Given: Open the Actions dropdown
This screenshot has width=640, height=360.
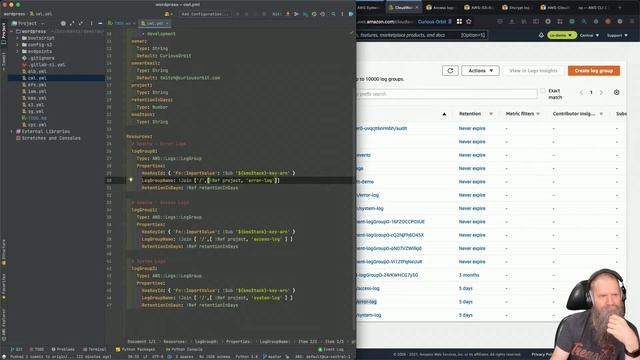Looking at the screenshot, I should pos(480,71).
